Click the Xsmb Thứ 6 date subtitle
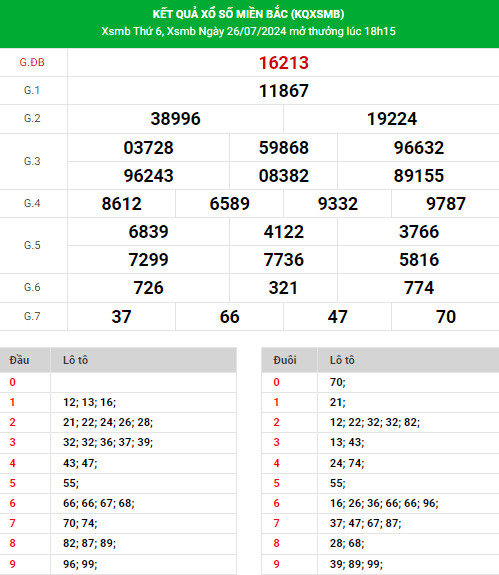 pos(249,31)
